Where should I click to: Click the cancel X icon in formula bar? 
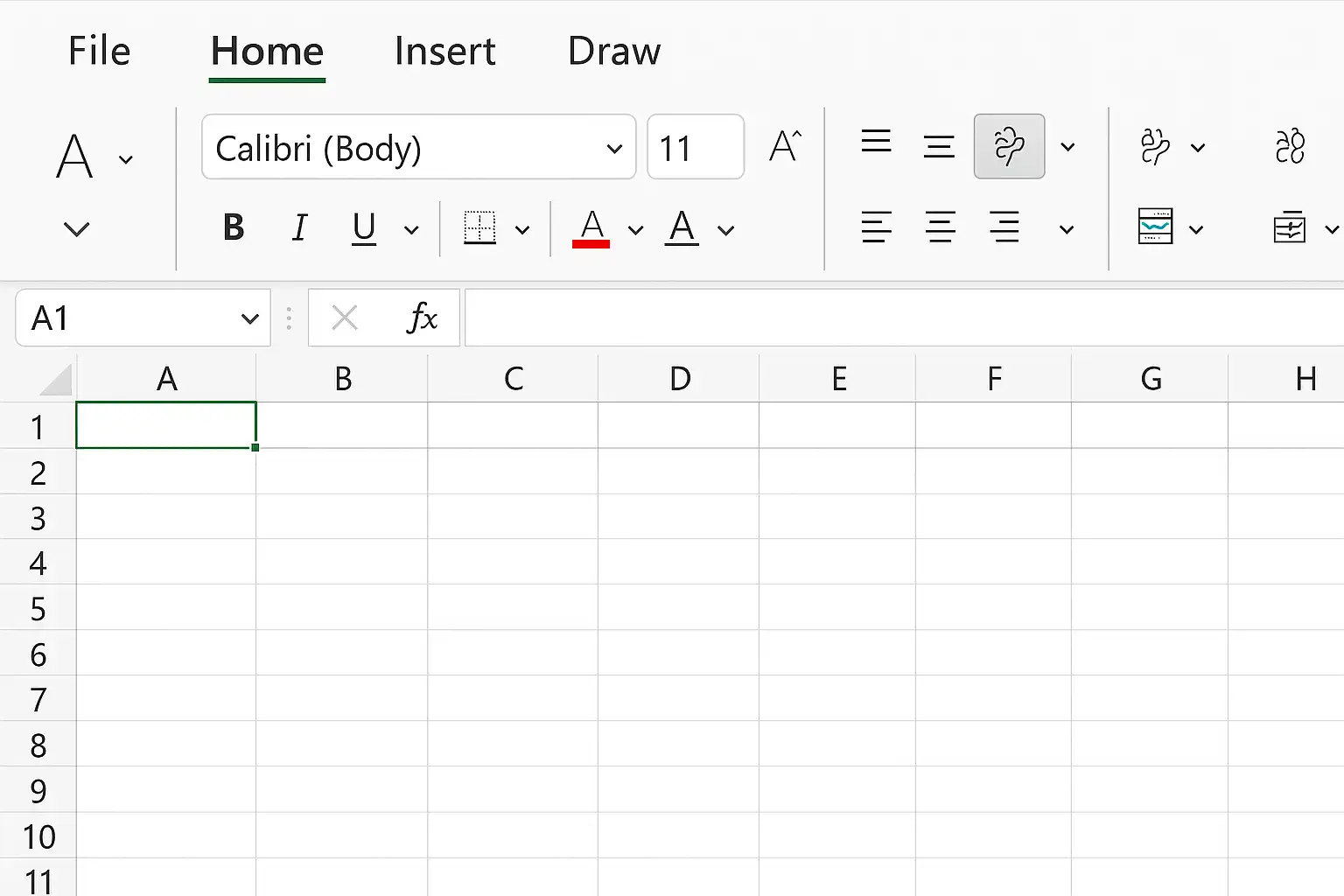pyautogui.click(x=345, y=318)
